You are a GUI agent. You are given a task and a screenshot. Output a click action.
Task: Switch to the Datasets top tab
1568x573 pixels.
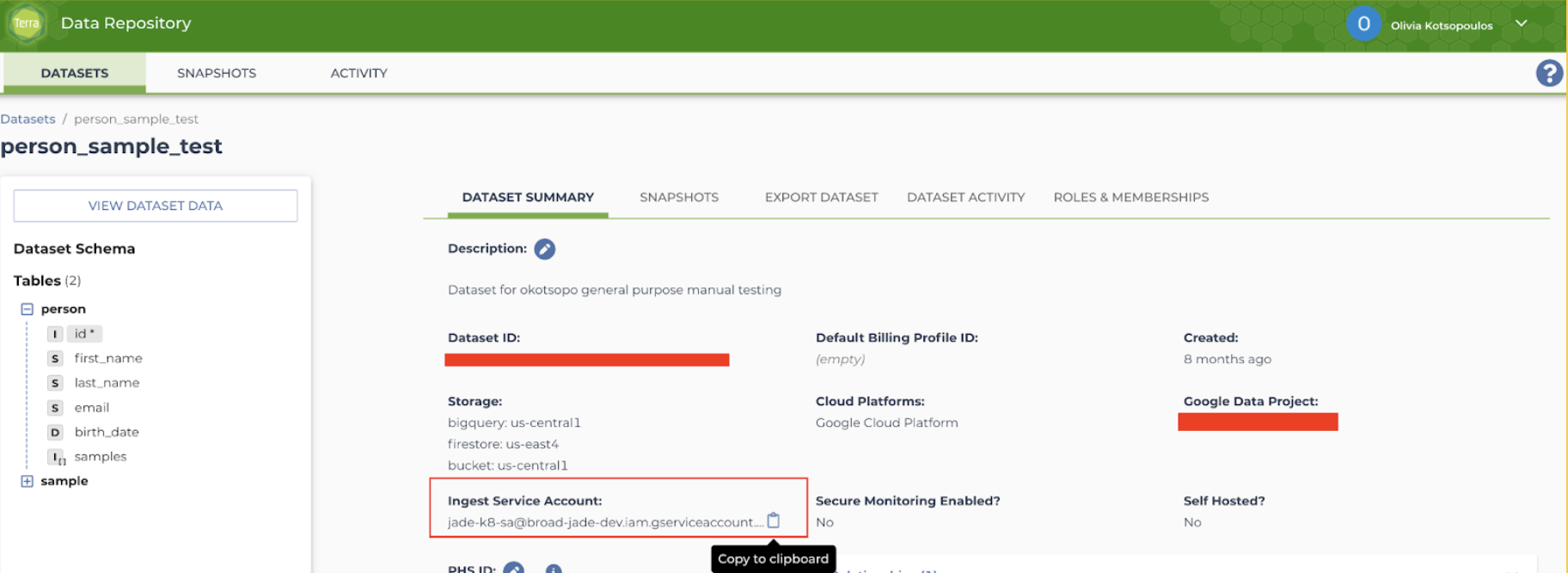click(75, 73)
